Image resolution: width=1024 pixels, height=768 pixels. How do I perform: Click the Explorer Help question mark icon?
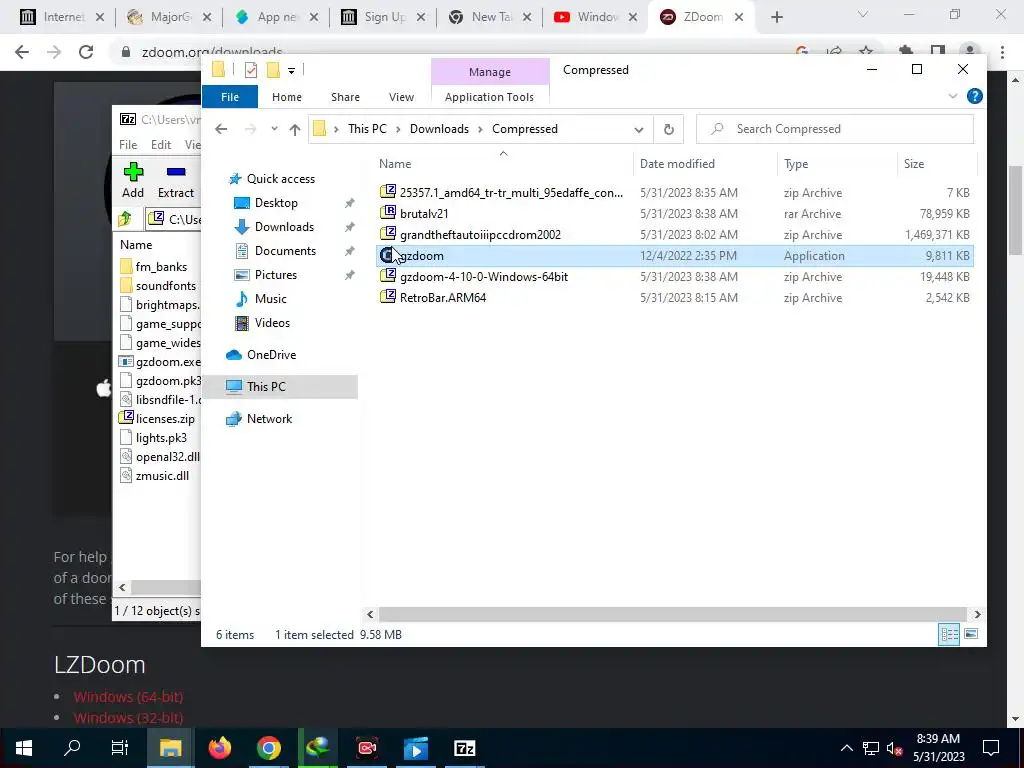click(974, 97)
